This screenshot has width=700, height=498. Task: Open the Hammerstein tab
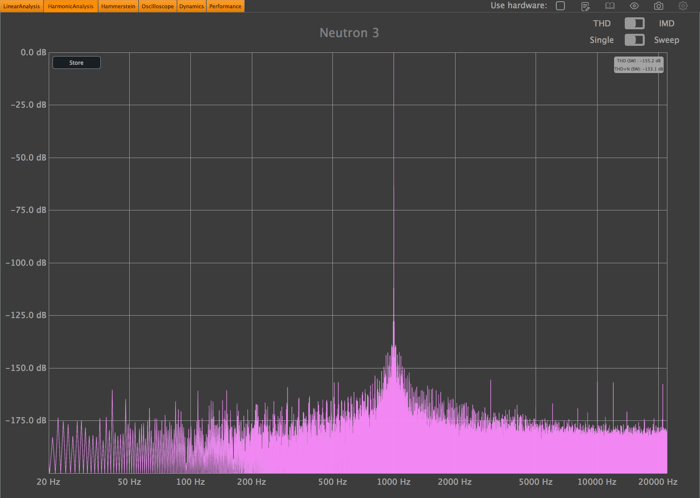point(118,6)
